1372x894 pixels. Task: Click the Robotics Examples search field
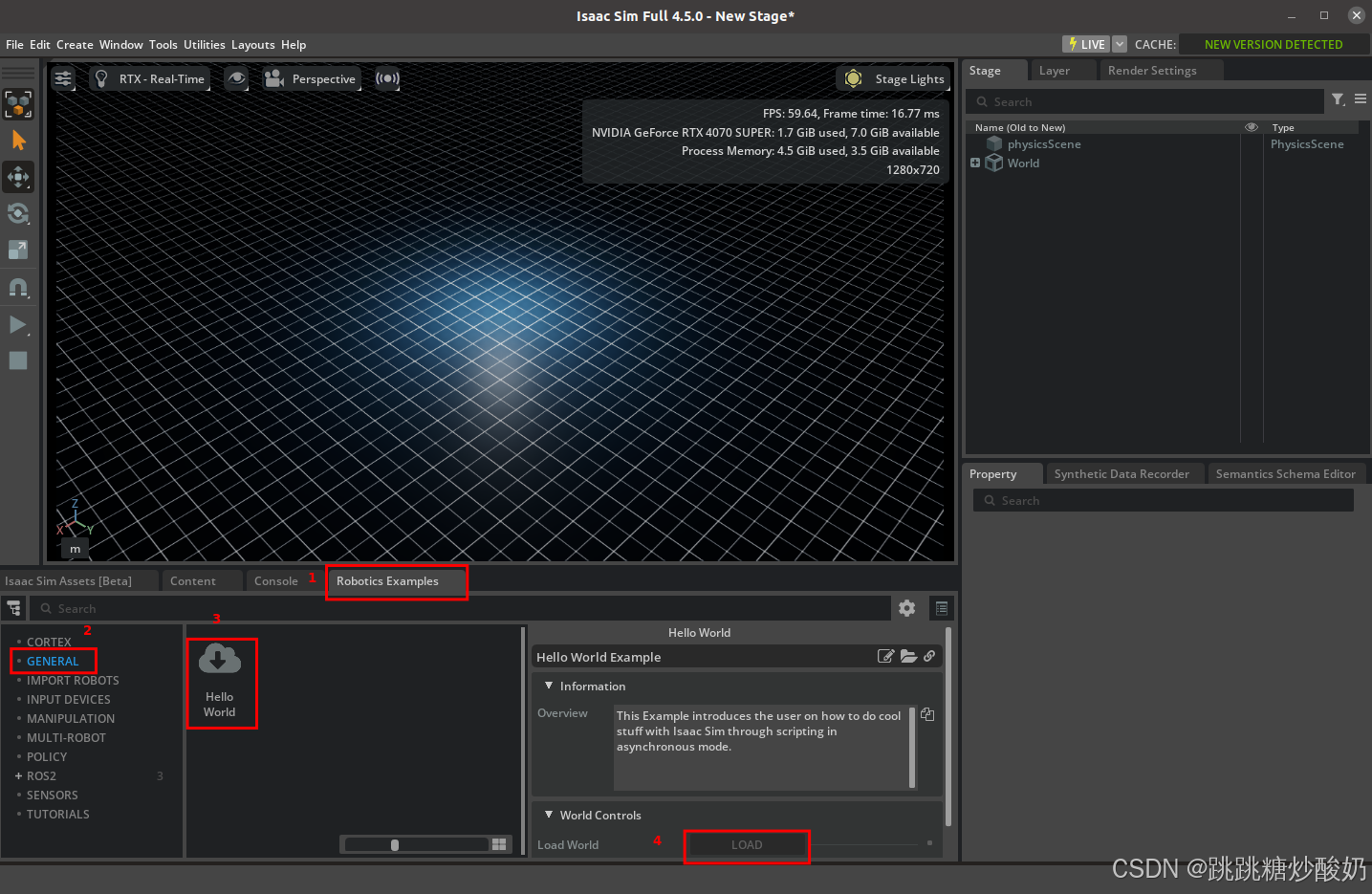click(x=460, y=608)
